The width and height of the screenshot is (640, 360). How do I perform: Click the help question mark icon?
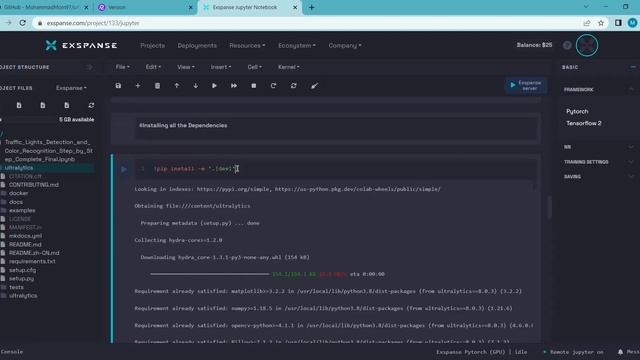tap(567, 45)
